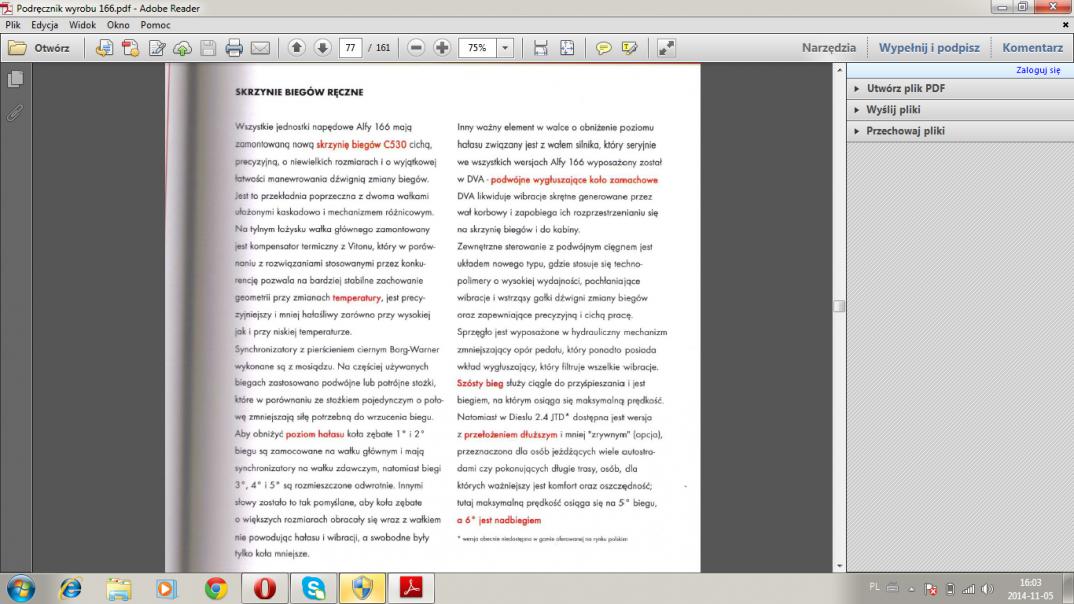
Task: Open the Komentarz pane
Action: click(1032, 48)
